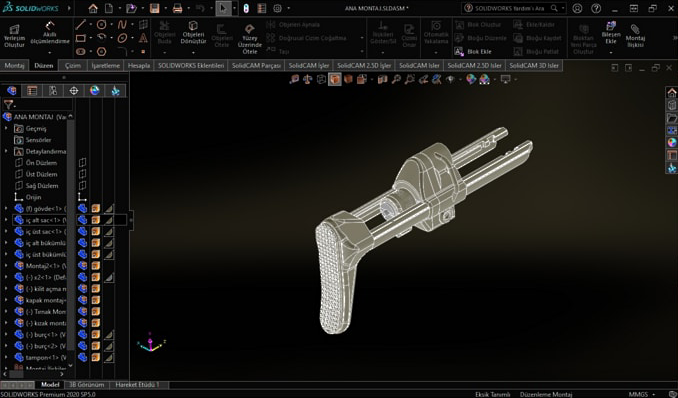Open the Bileşen Ekle dropdown arrow
678x398 pixels.
pos(611,52)
